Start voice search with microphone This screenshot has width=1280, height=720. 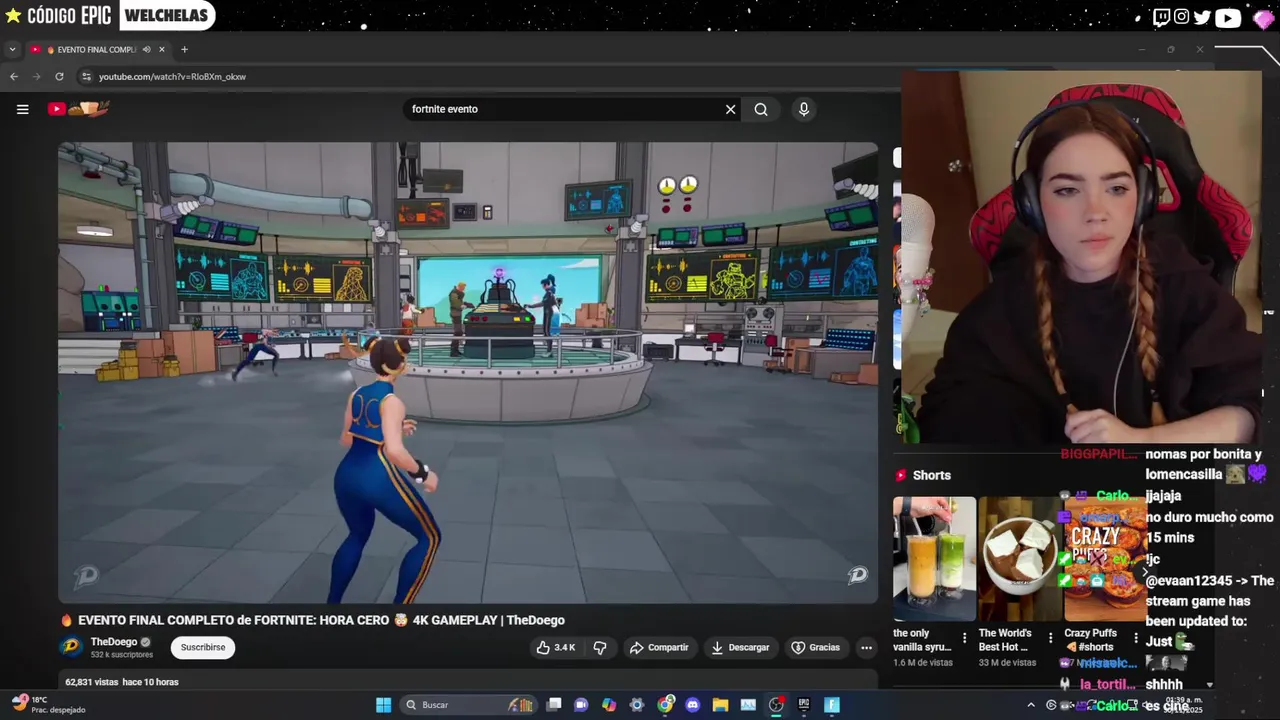(803, 109)
